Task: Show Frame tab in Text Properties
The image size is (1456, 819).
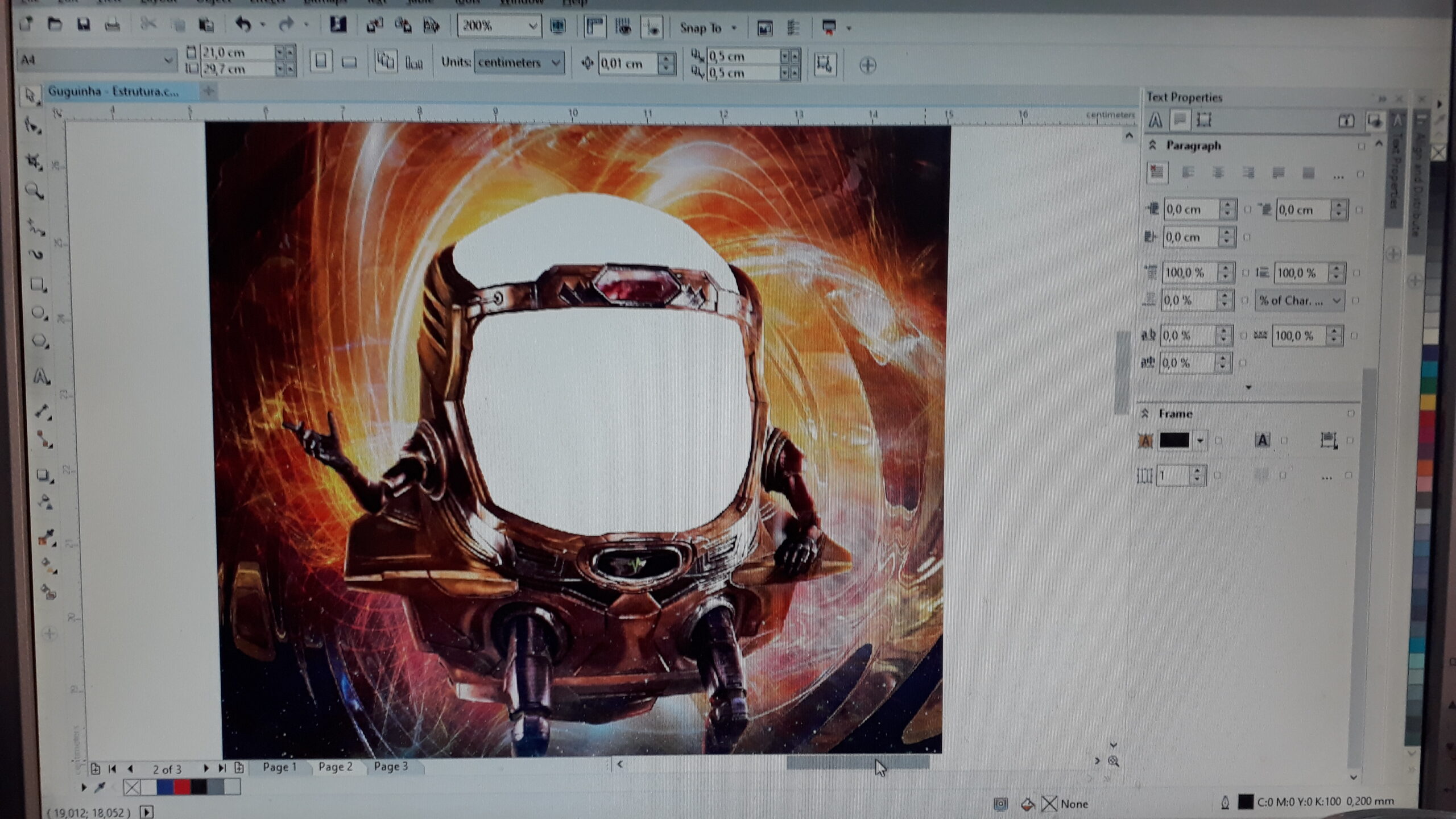Action: point(1203,119)
